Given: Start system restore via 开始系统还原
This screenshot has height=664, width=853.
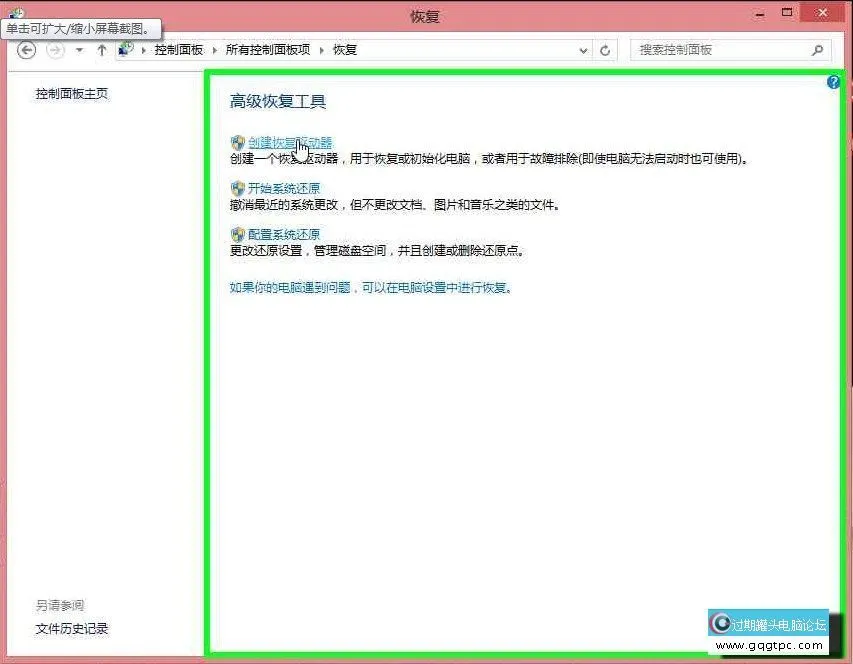Looking at the screenshot, I should point(284,187).
